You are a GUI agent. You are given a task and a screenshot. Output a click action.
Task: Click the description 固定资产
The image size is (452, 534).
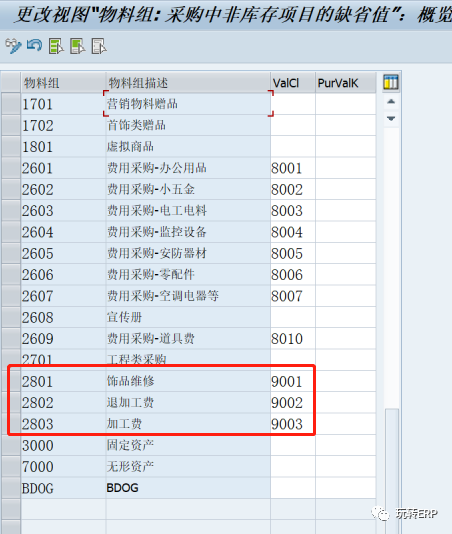[x=188, y=445]
